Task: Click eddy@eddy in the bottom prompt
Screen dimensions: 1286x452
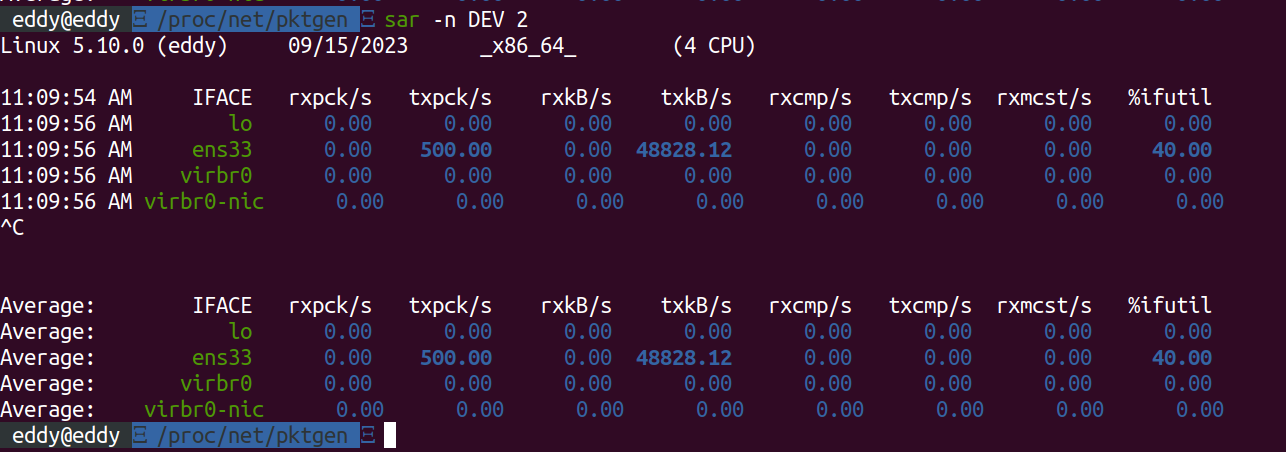Action: tap(66, 435)
